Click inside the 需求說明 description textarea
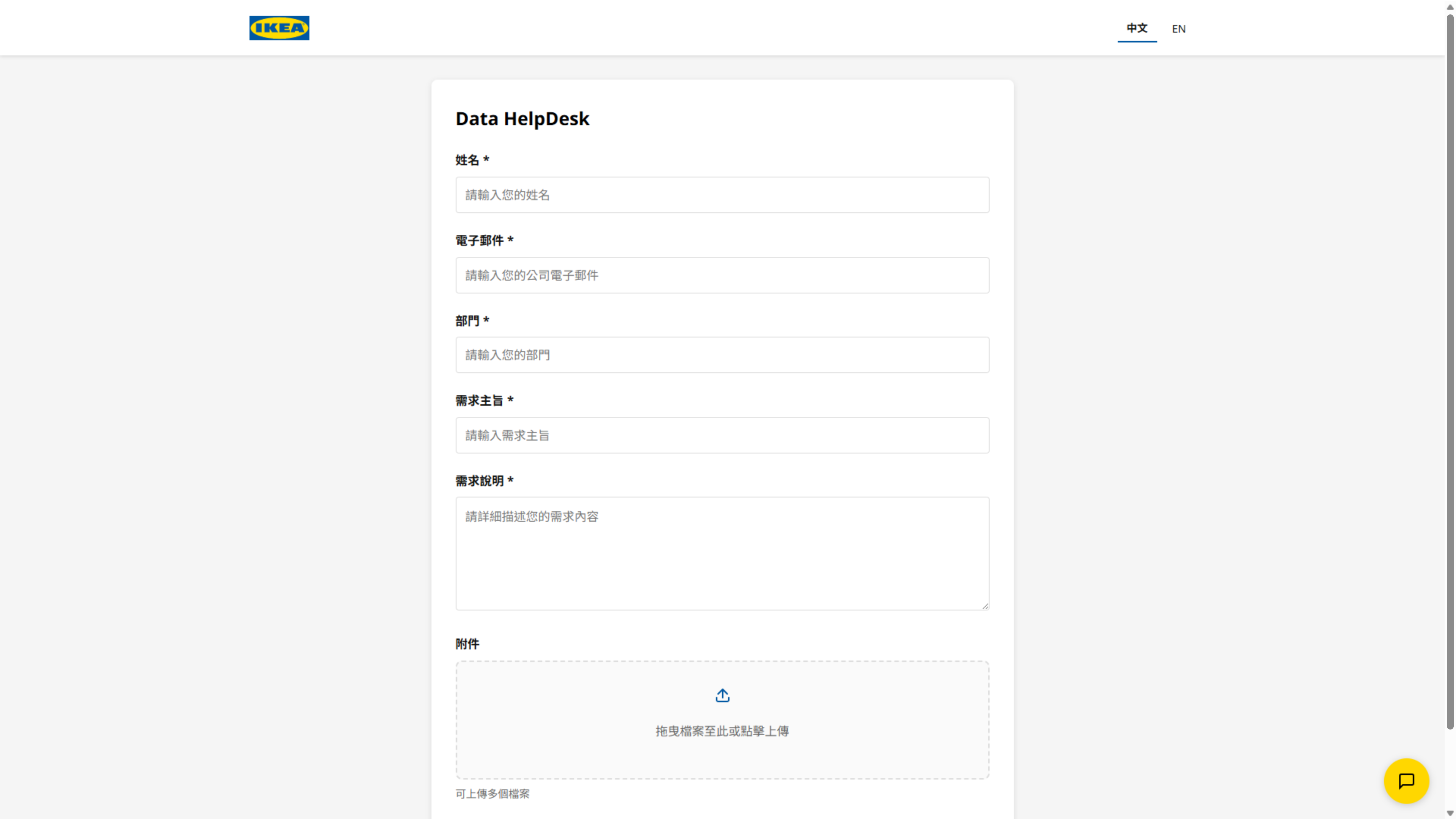This screenshot has height=819, width=1456. pyautogui.click(x=722, y=553)
